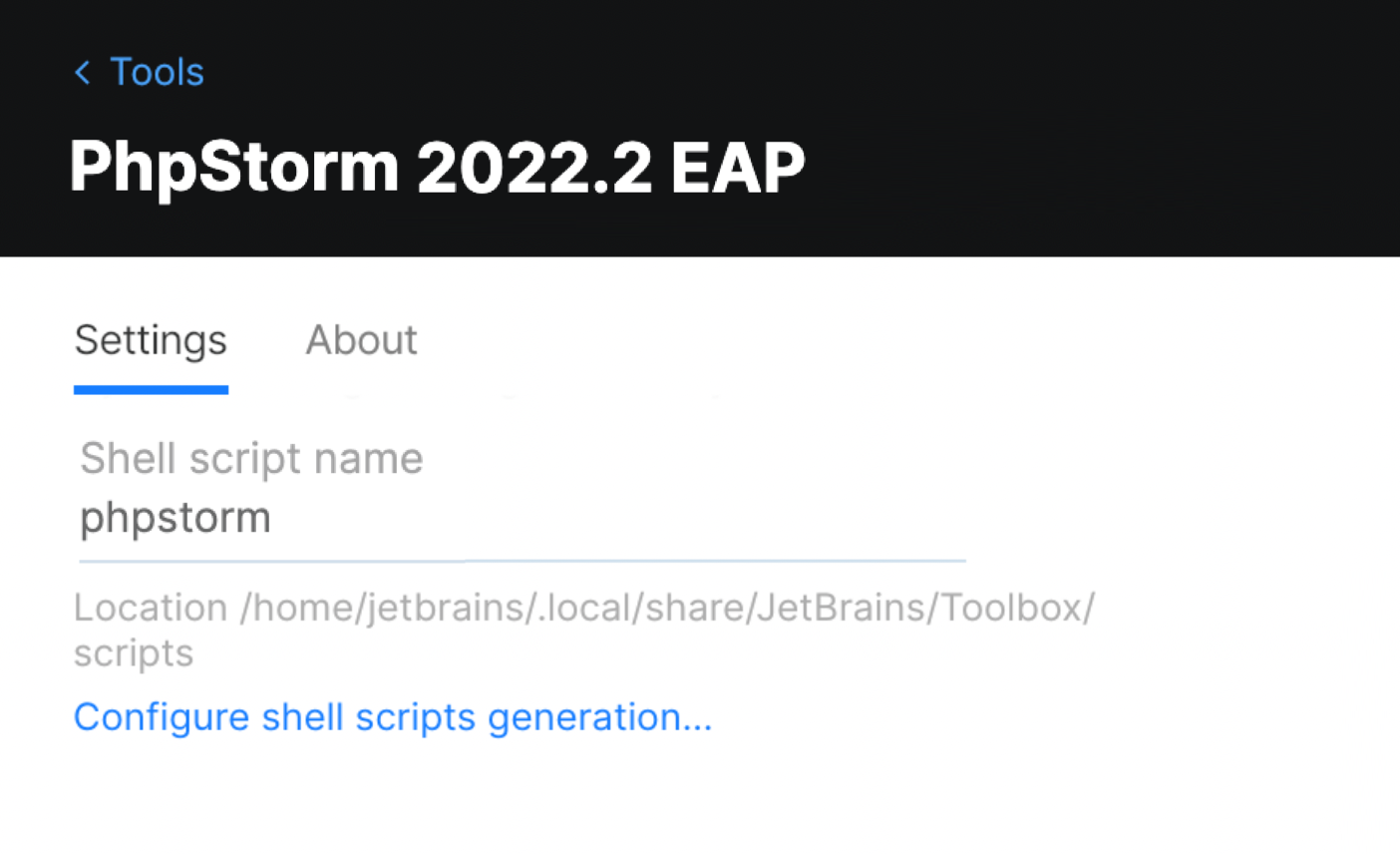Select the Settings tab
1400x854 pixels.
click(150, 340)
